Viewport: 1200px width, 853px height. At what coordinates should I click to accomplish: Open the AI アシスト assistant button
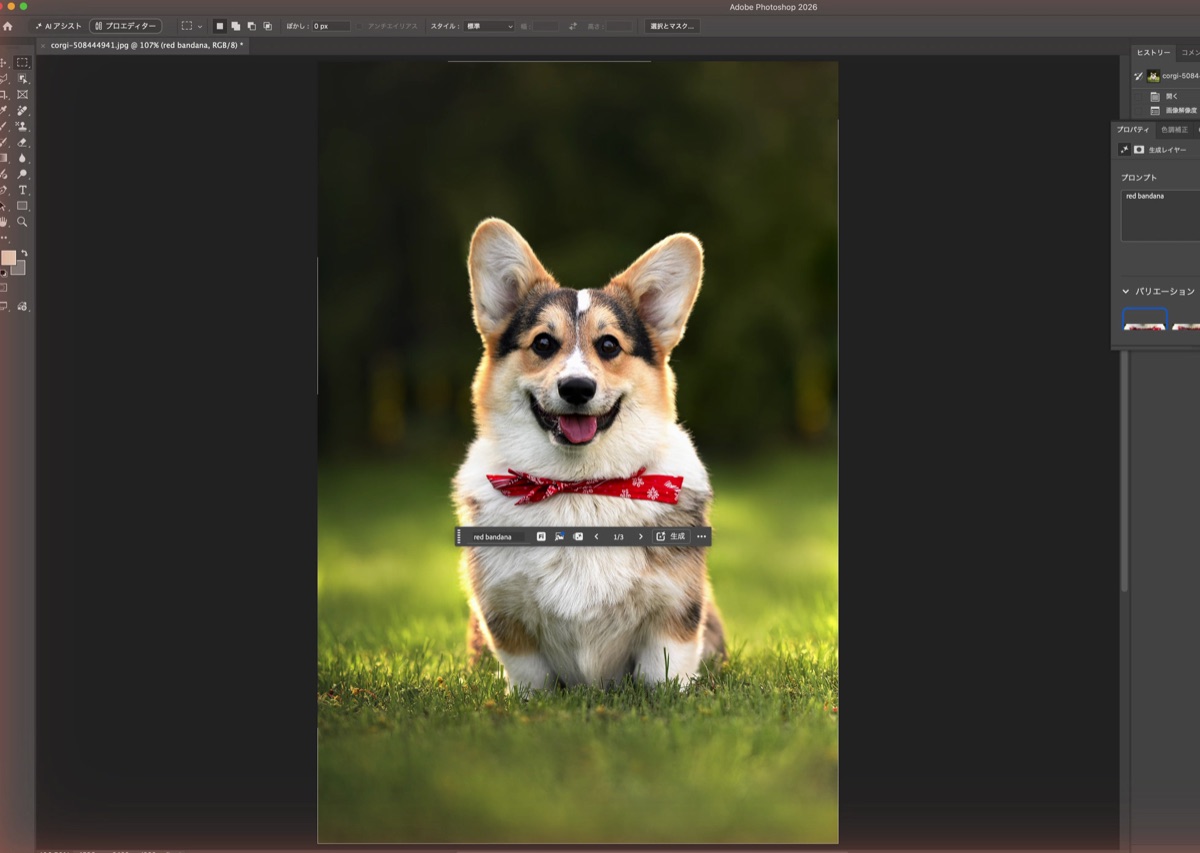coord(58,26)
